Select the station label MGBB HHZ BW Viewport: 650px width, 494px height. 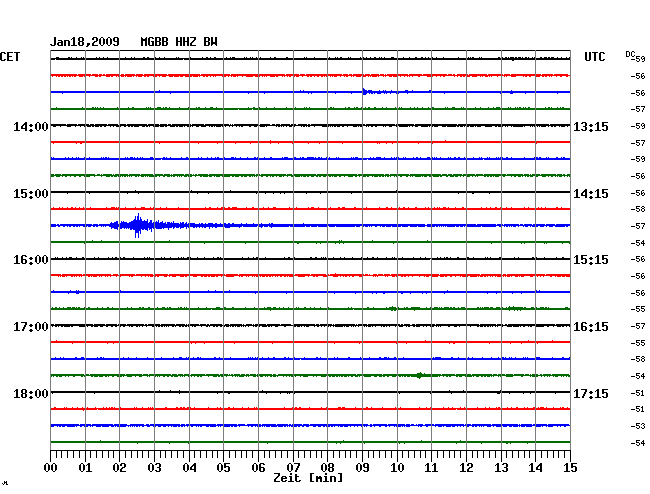coord(179,42)
